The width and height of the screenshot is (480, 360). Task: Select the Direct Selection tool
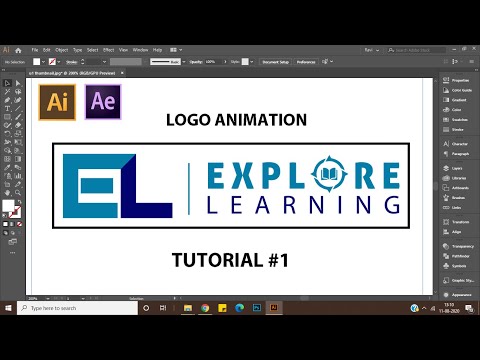(x=18, y=83)
